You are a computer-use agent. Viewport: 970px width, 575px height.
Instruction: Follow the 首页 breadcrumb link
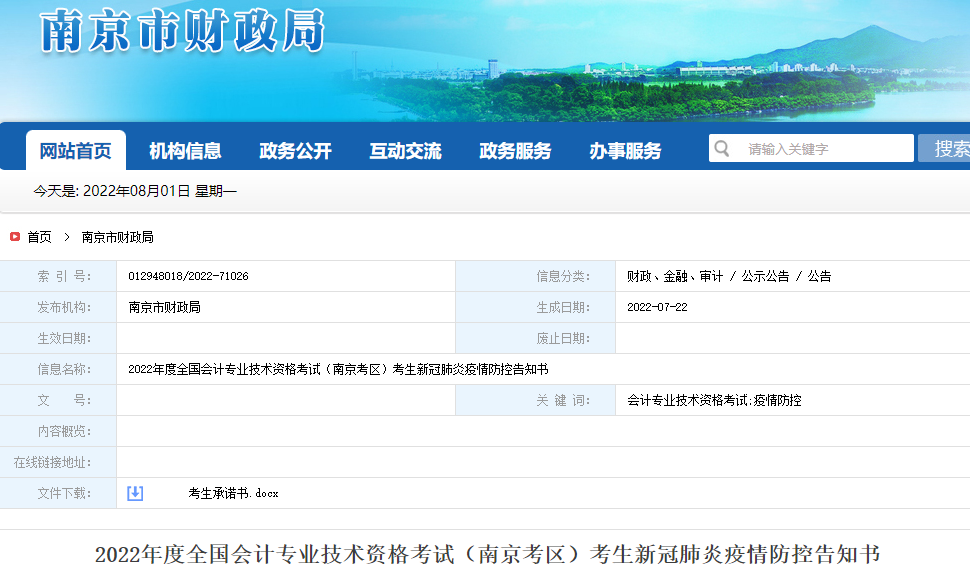pos(39,237)
